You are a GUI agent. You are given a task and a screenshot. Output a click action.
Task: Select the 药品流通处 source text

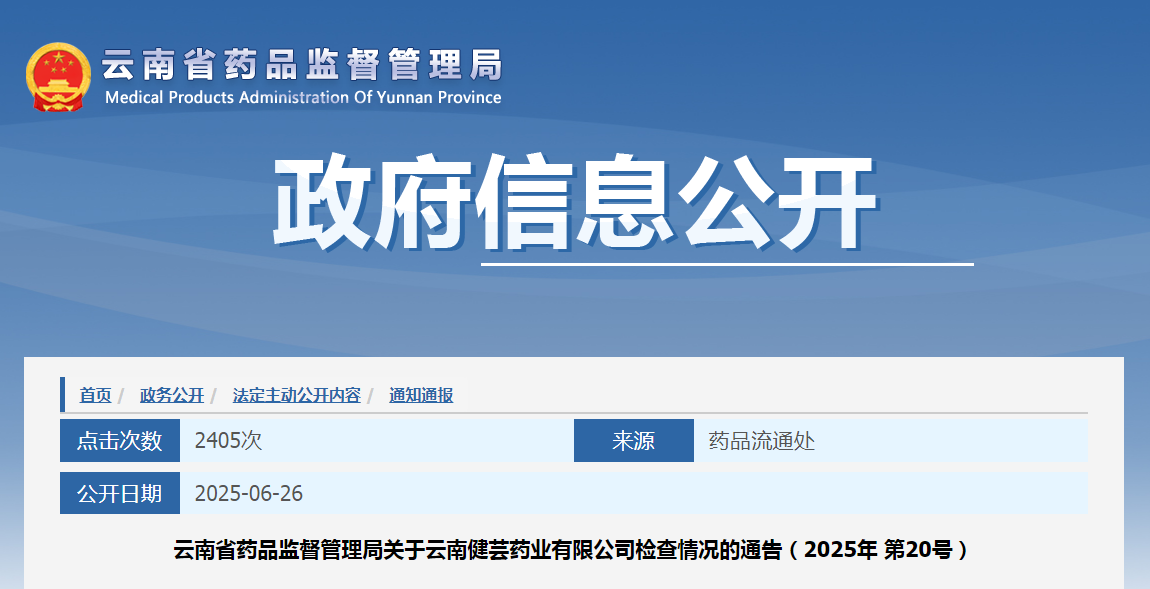pyautogui.click(x=761, y=440)
